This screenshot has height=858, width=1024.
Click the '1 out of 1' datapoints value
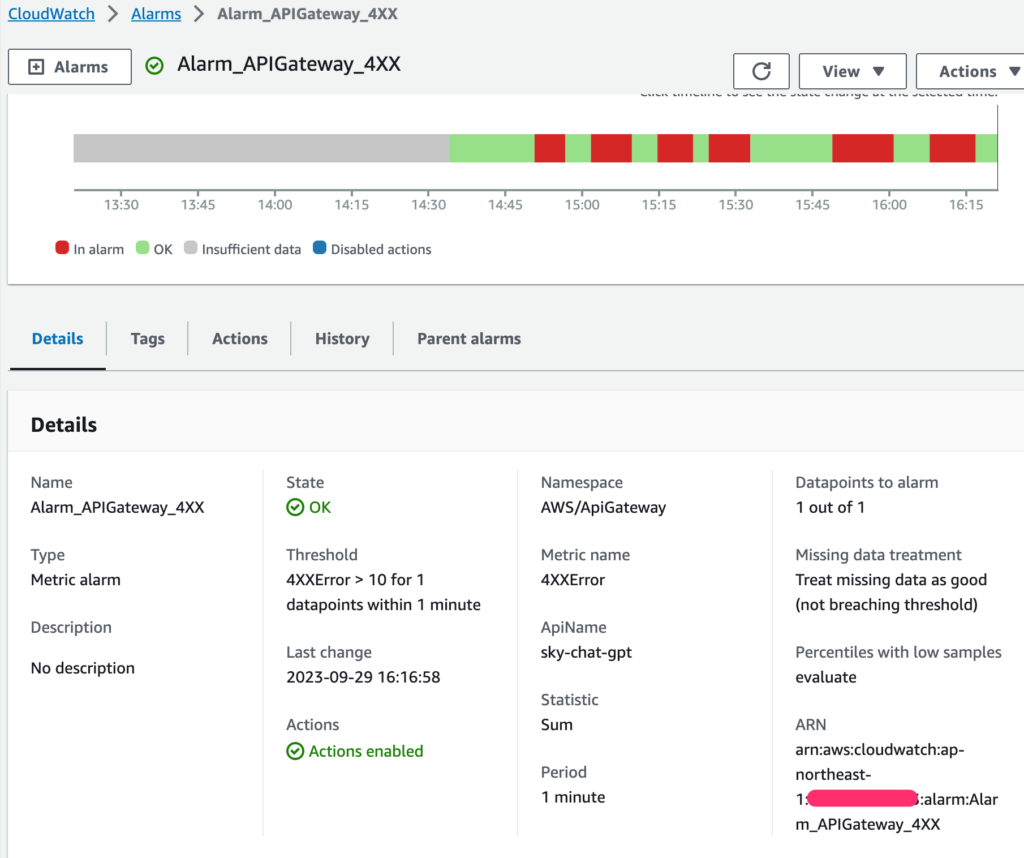pyautogui.click(x=830, y=507)
